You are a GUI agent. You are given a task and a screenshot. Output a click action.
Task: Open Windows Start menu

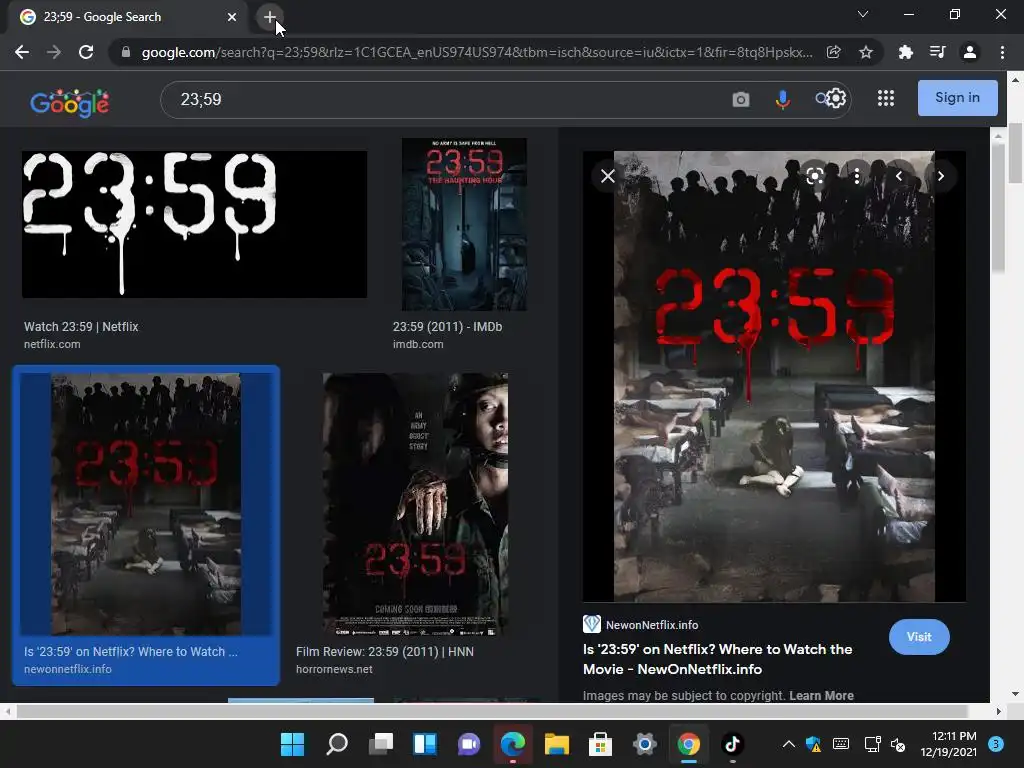tap(292, 744)
